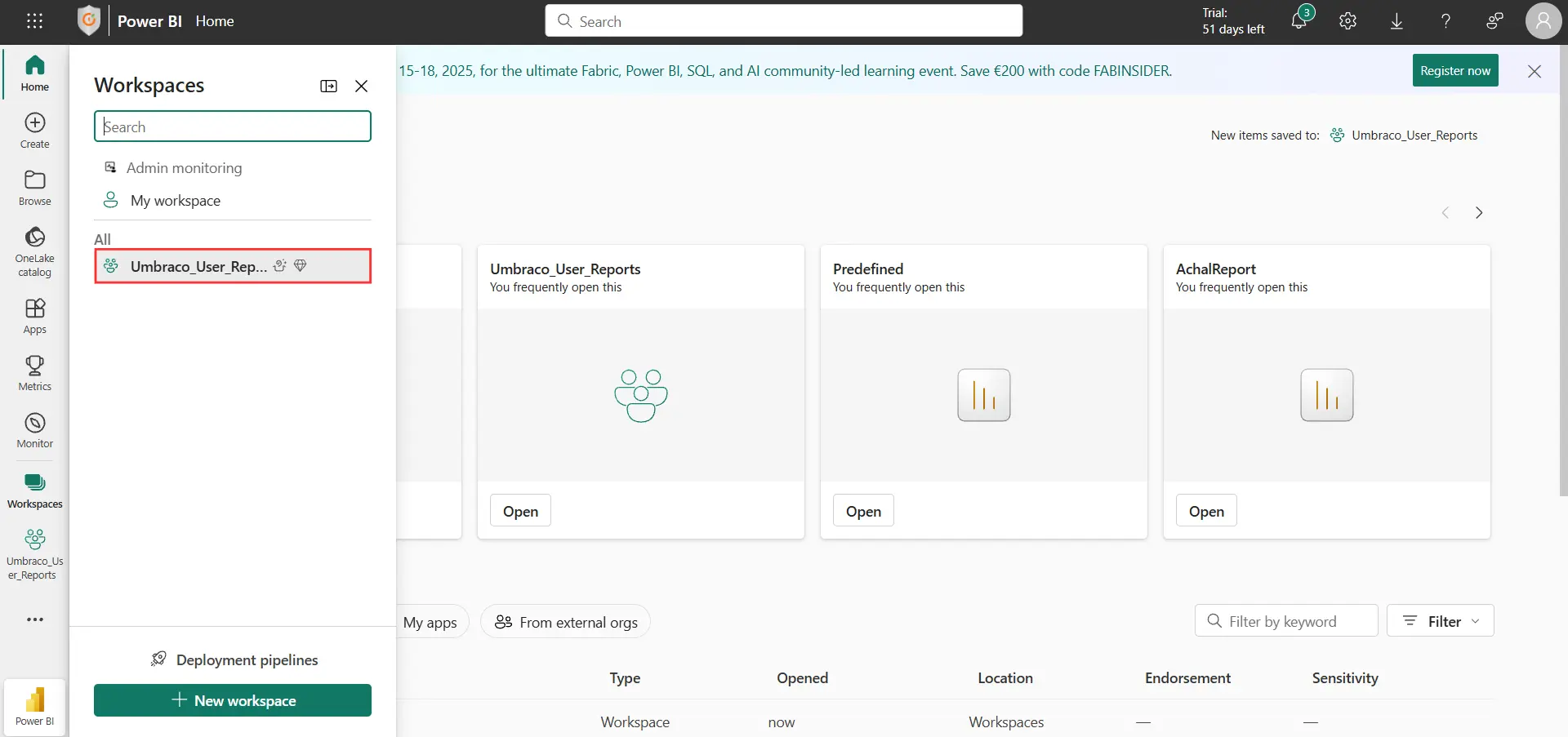Open the Admin monitoring workspace

click(233, 167)
